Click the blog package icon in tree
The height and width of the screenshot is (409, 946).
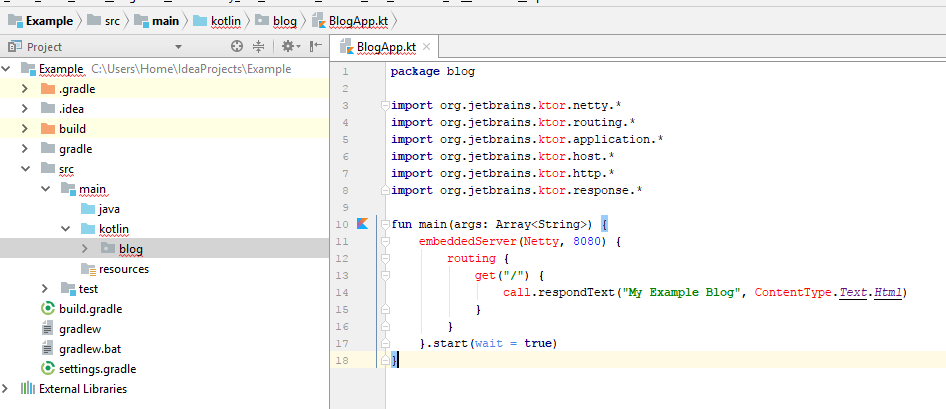pyautogui.click(x=108, y=248)
